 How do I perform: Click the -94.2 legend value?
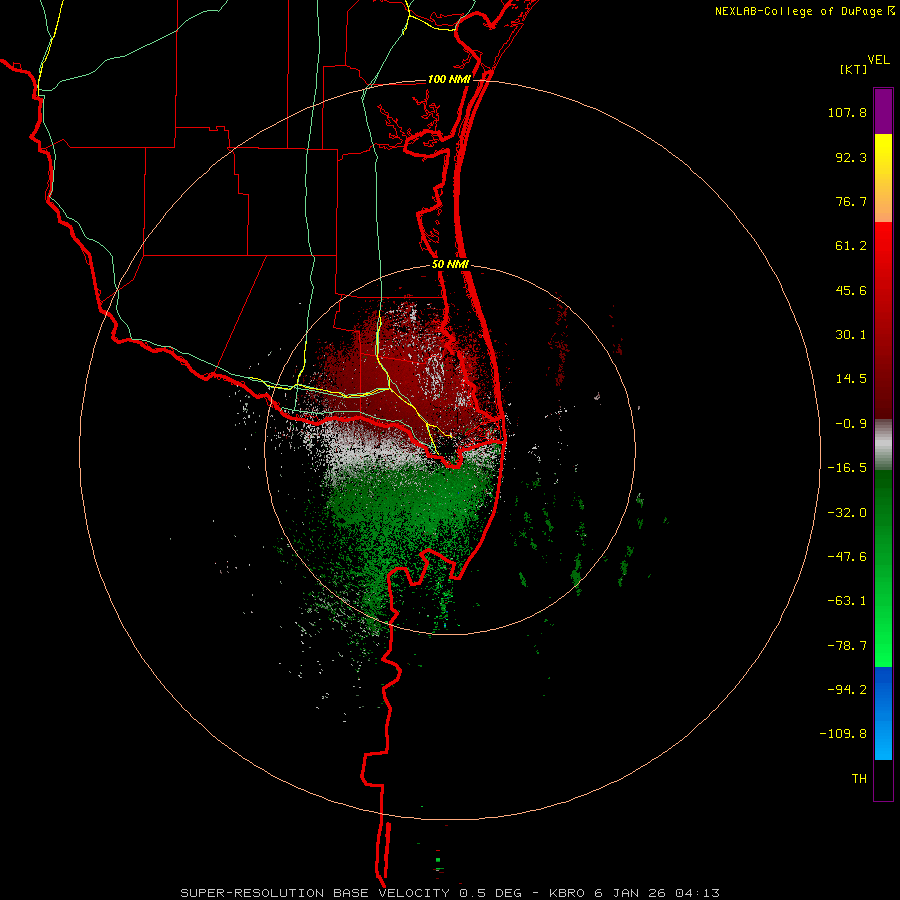[x=847, y=689]
